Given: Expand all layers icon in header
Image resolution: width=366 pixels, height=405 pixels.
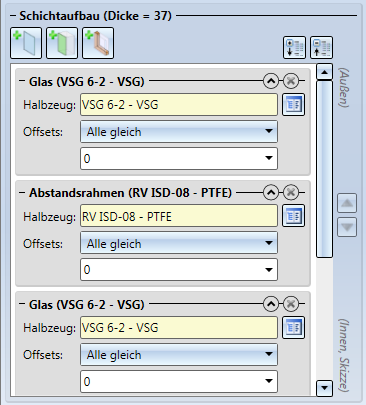Looking at the screenshot, I should (295, 48).
